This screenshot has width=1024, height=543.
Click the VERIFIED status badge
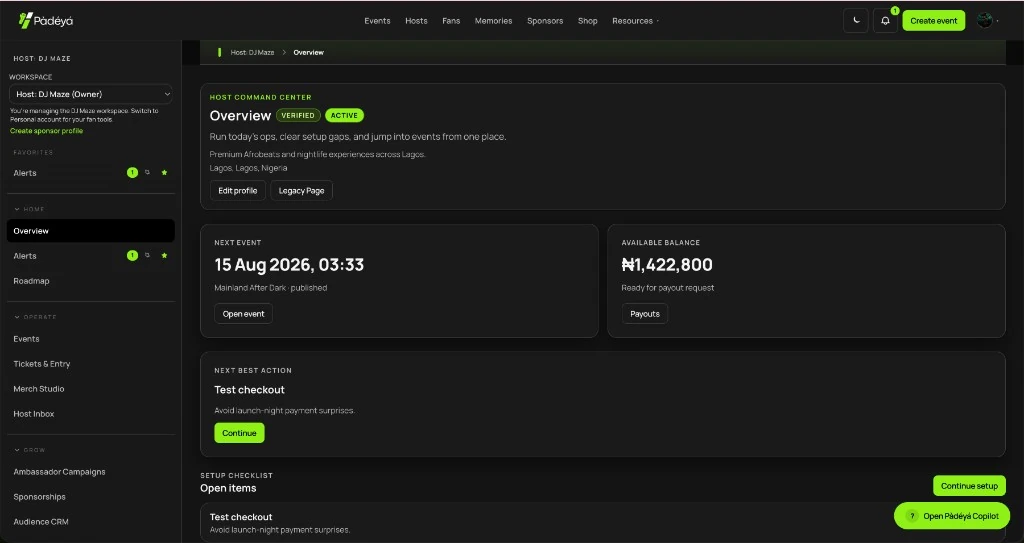298,116
